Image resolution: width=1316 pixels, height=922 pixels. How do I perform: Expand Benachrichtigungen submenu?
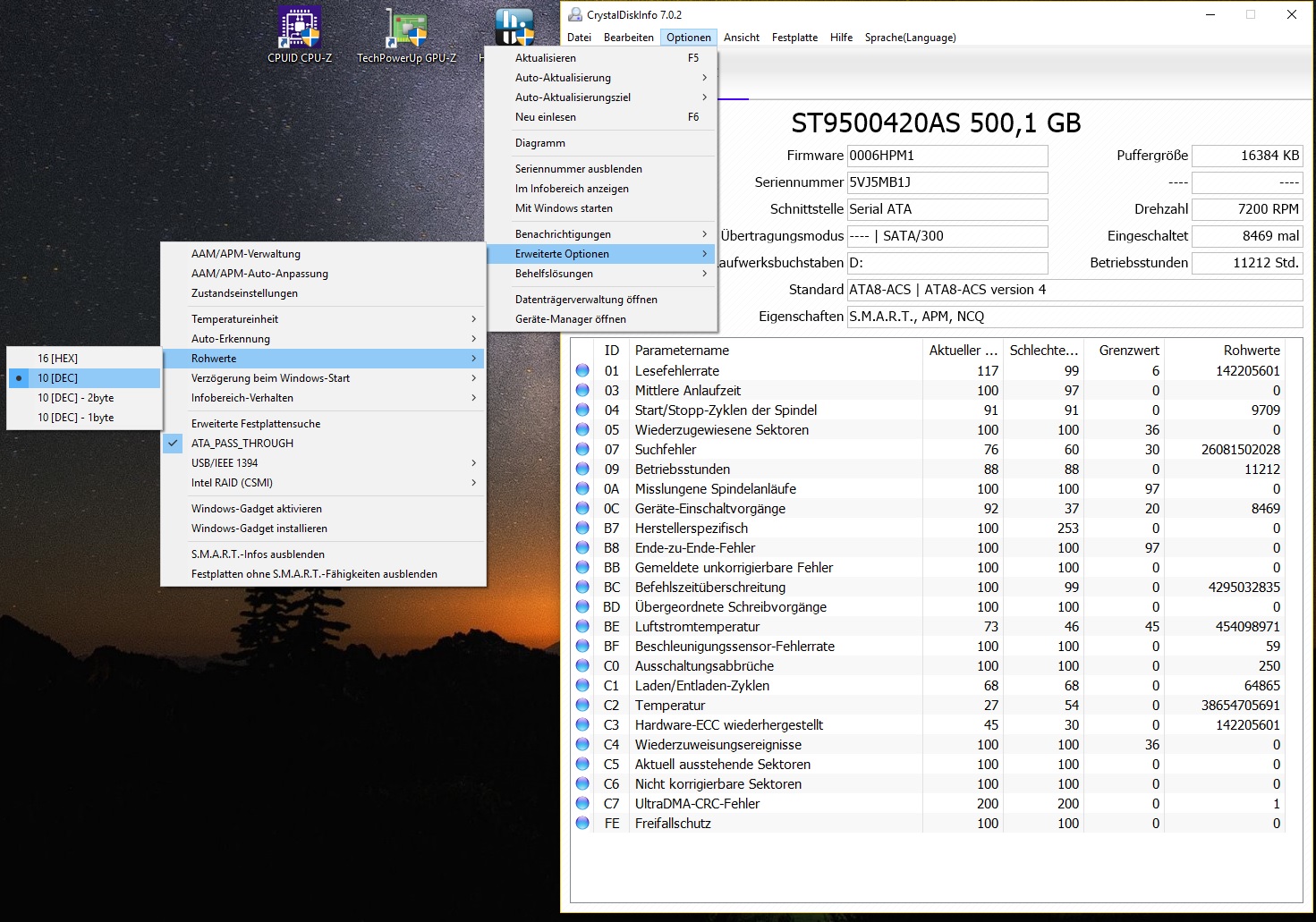(600, 234)
